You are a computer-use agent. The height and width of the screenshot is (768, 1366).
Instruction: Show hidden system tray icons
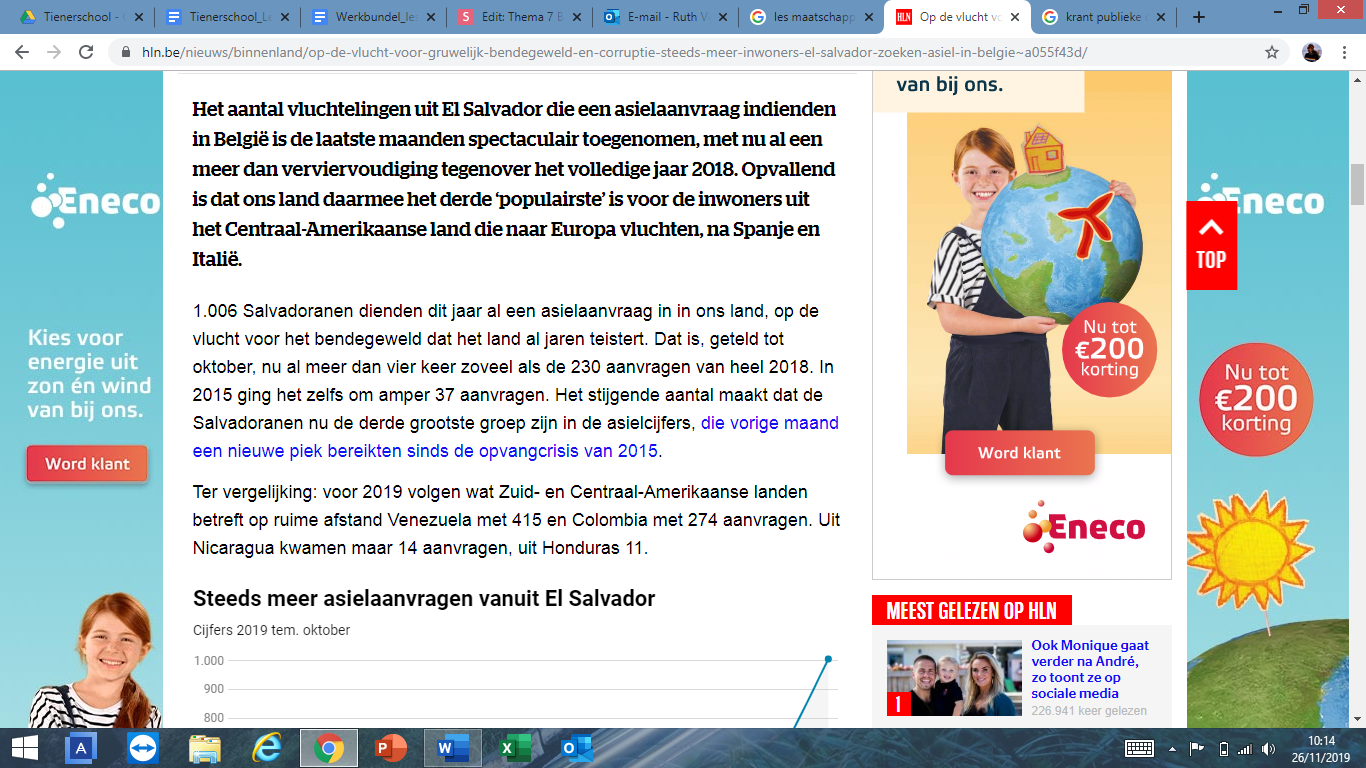[1173, 748]
